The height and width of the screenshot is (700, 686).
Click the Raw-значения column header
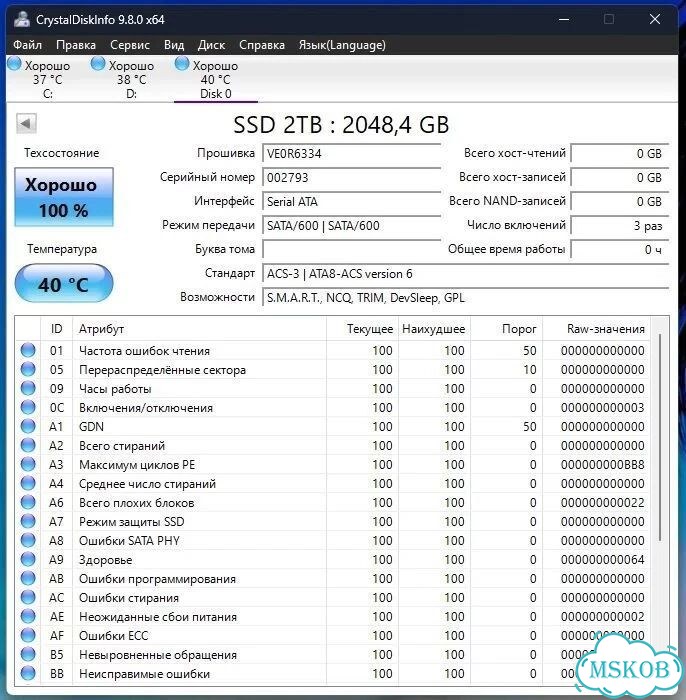click(x=596, y=329)
